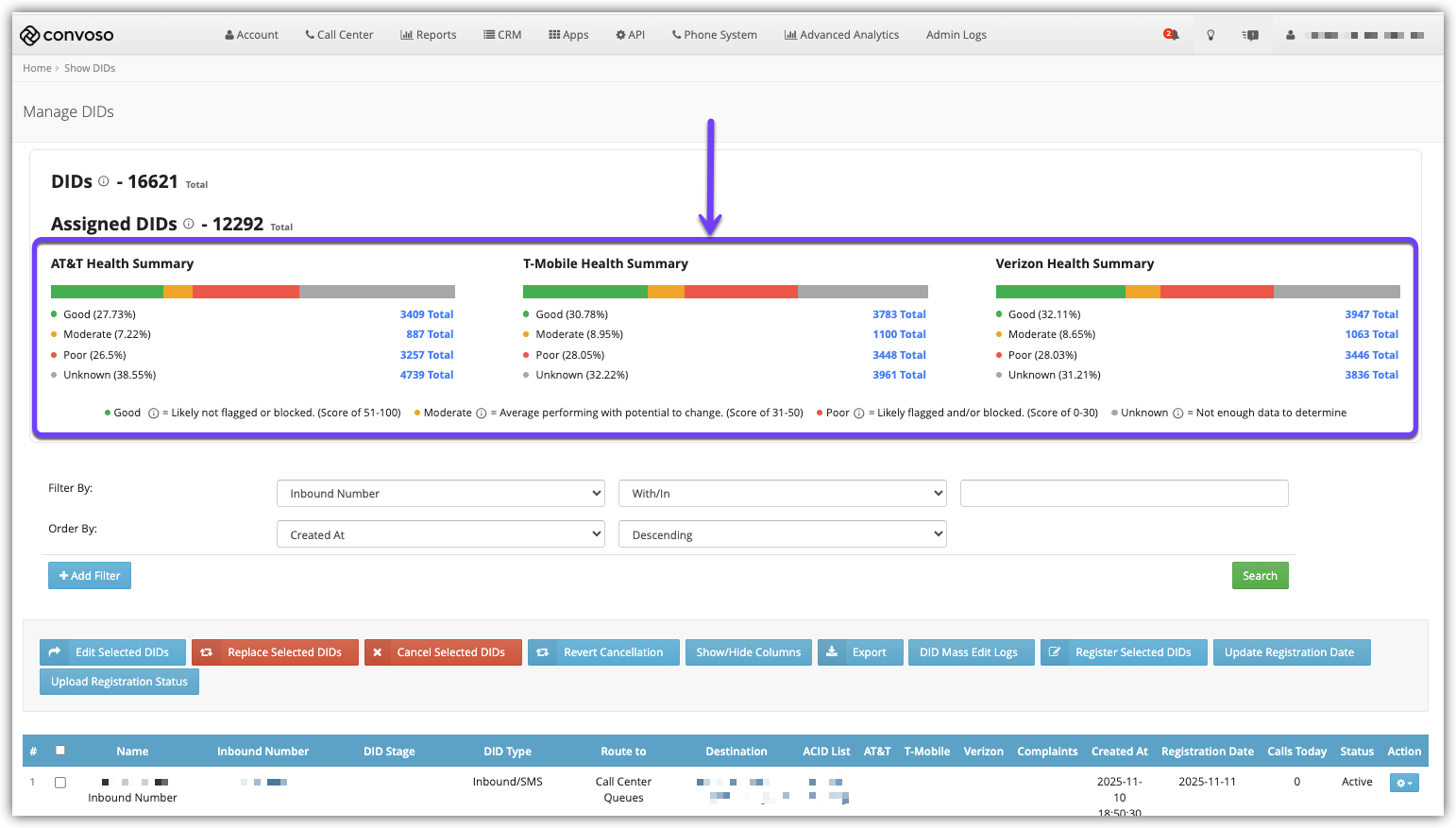Open the announcements chat icon
Viewport: 1456px width, 828px height.
tap(1251, 35)
